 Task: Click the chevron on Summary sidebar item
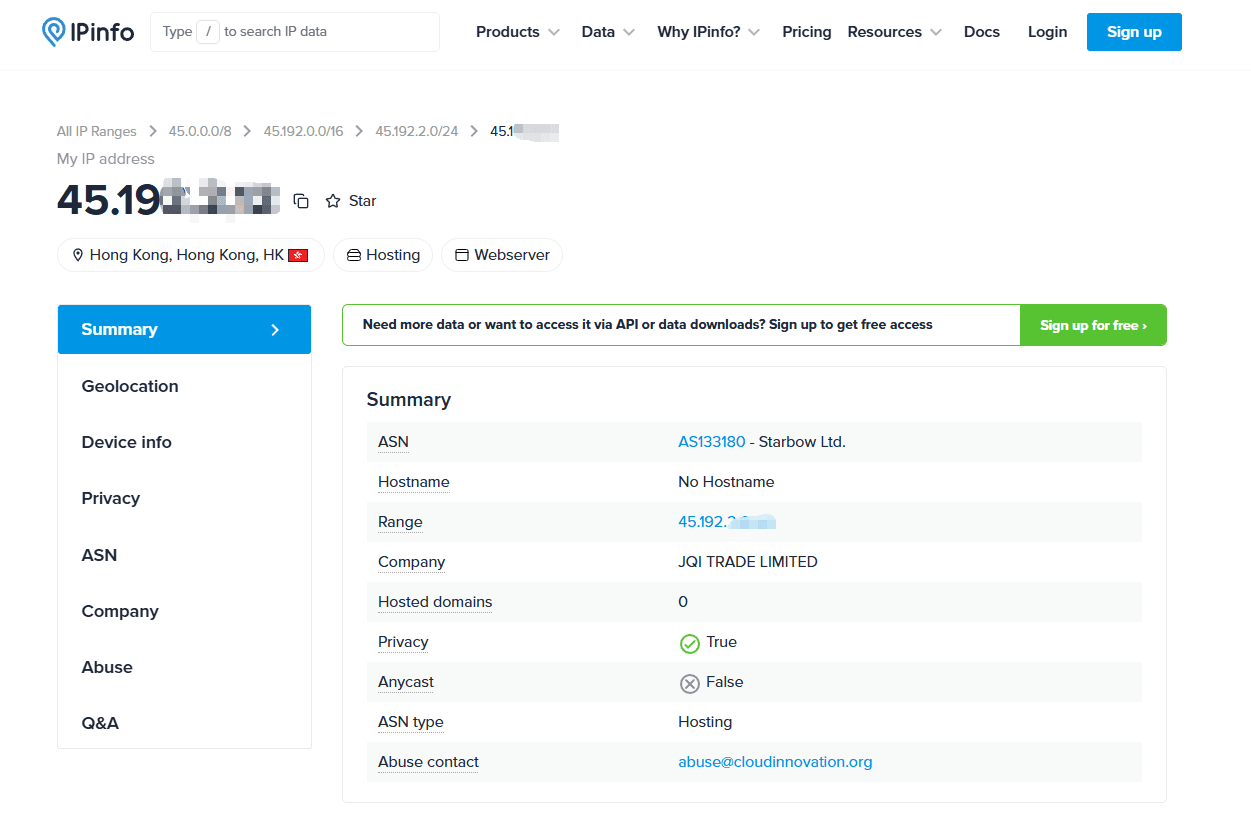click(x=276, y=330)
